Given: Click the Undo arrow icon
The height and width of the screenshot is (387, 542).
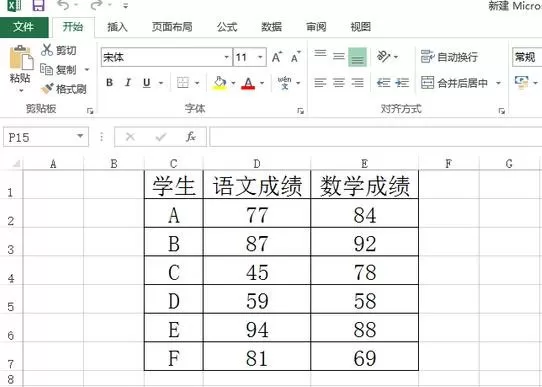Looking at the screenshot, I should pyautogui.click(x=63, y=5).
